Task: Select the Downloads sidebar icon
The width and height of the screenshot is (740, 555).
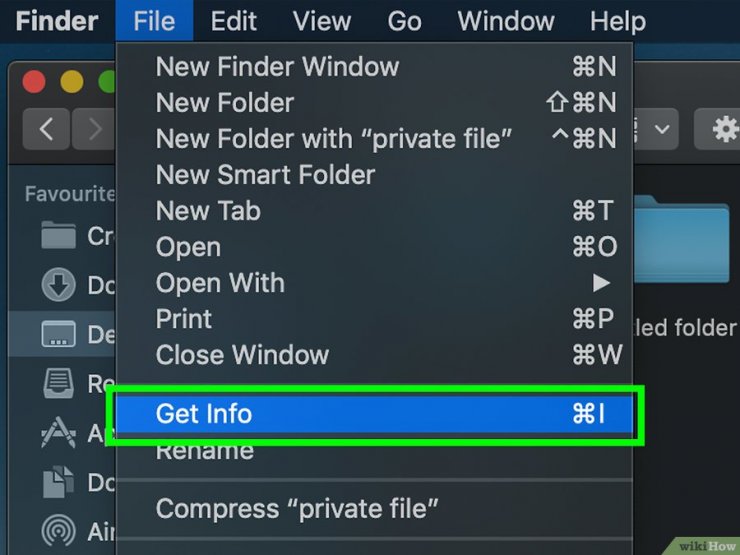Action: click(58, 285)
